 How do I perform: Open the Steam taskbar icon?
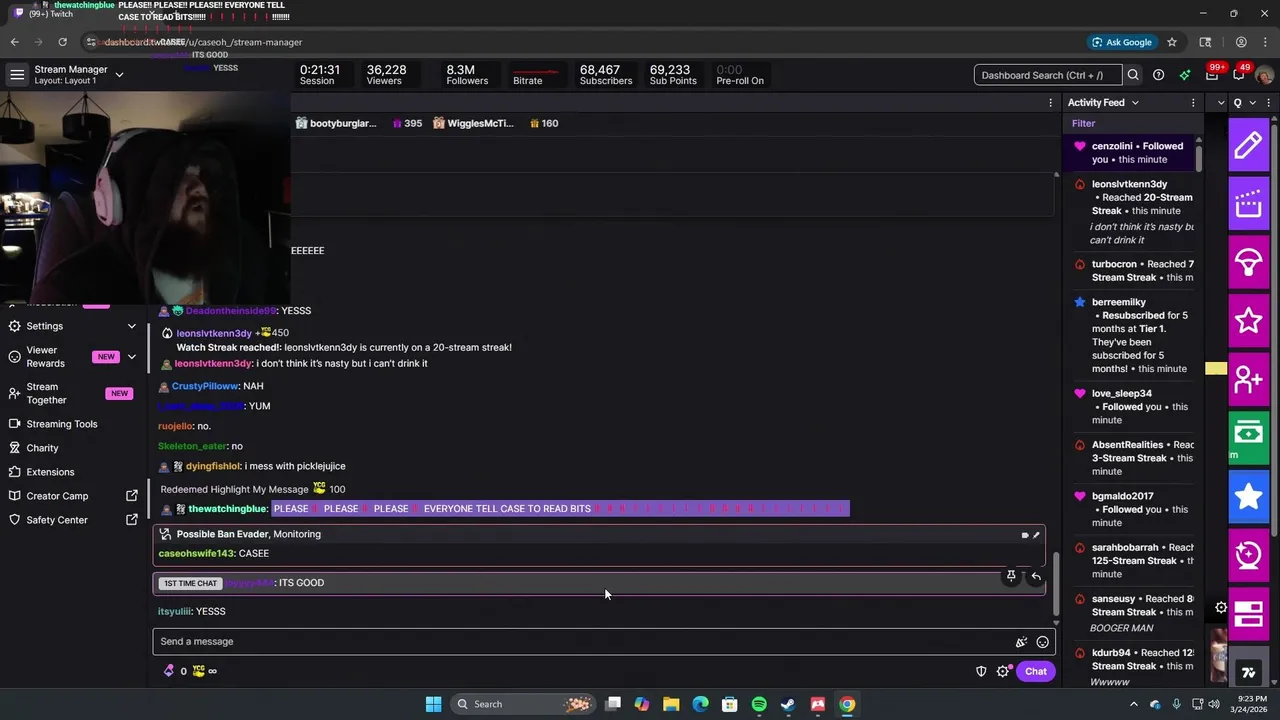[x=788, y=704]
